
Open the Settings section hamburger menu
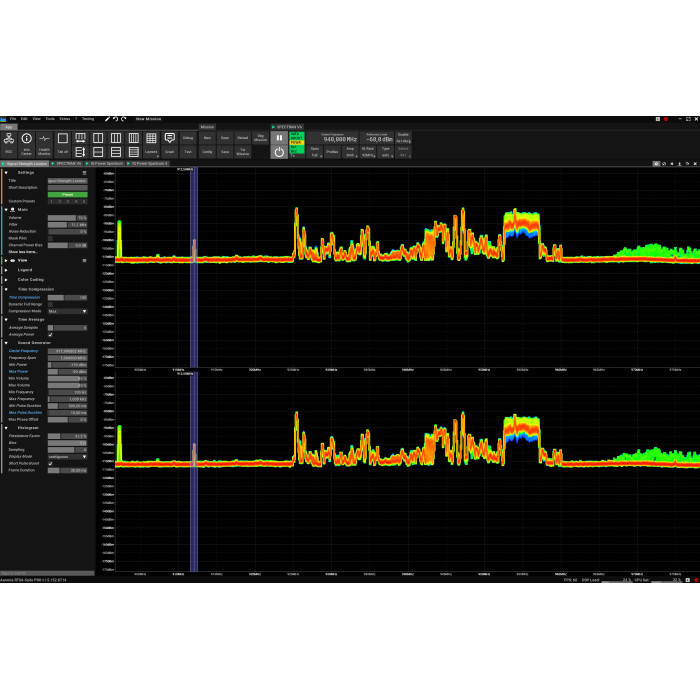tap(84, 173)
